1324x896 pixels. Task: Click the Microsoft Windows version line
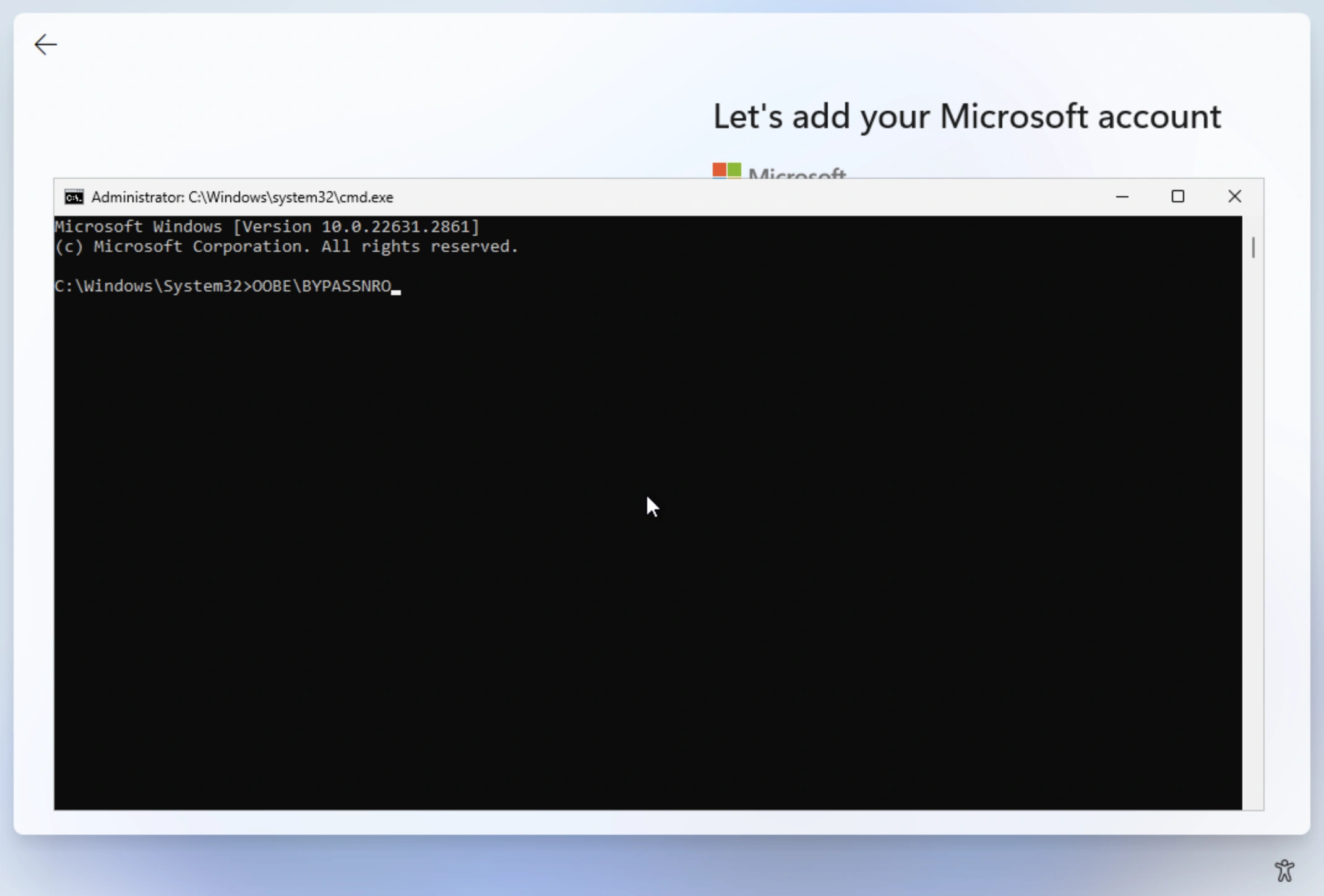pos(266,226)
